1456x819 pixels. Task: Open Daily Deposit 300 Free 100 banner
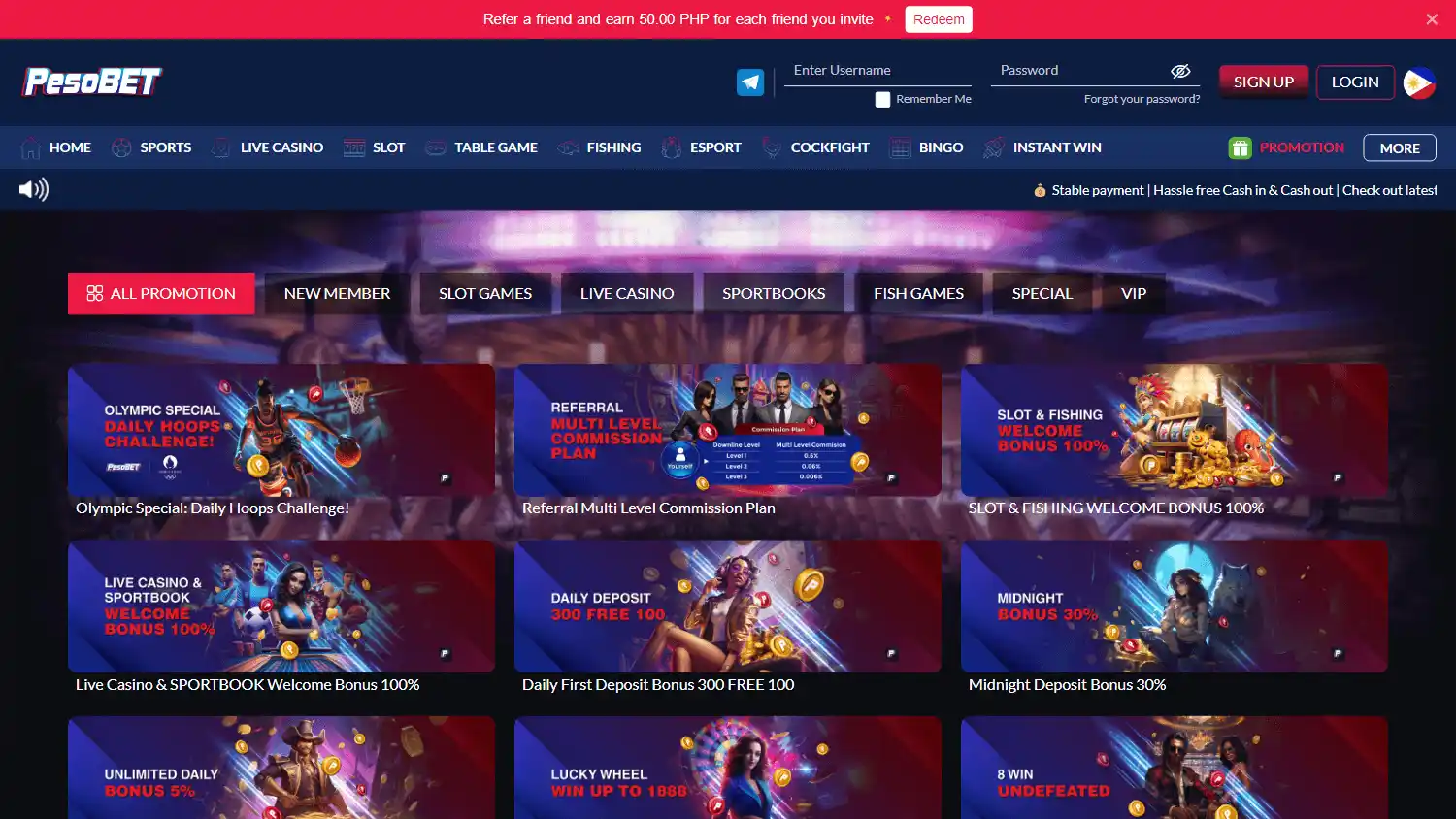[728, 606]
